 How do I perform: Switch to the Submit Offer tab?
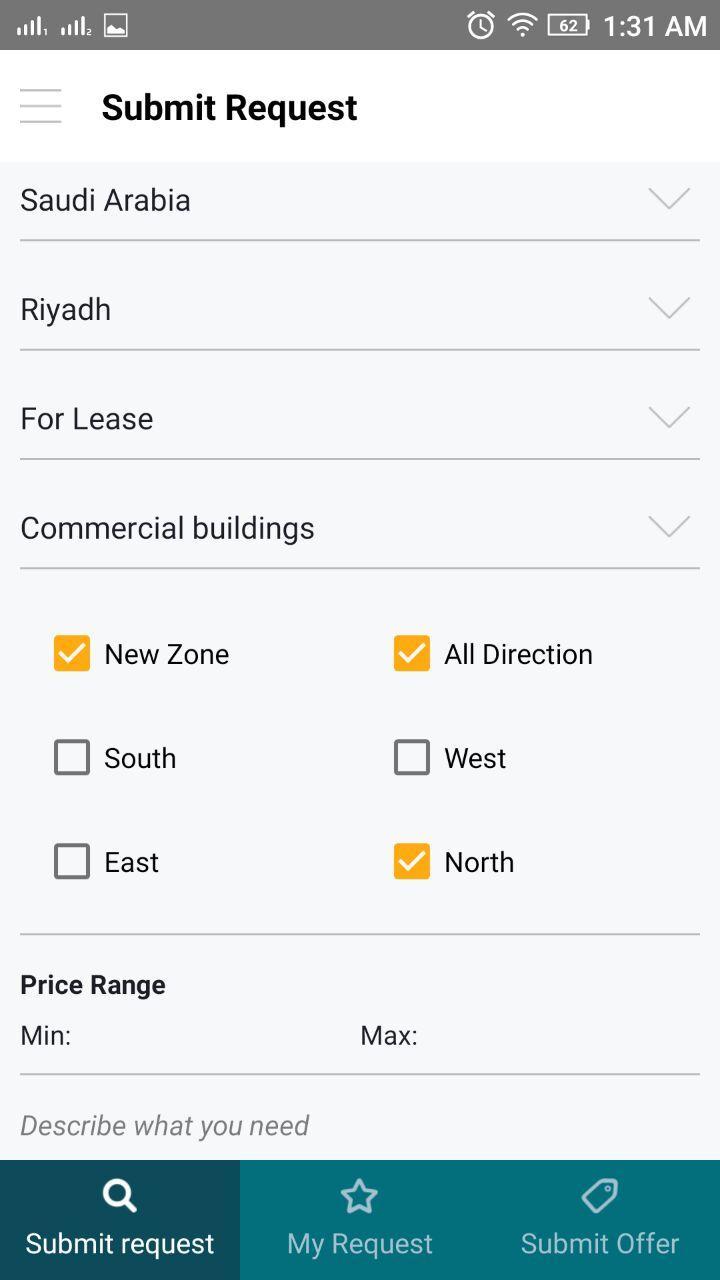tap(600, 1220)
